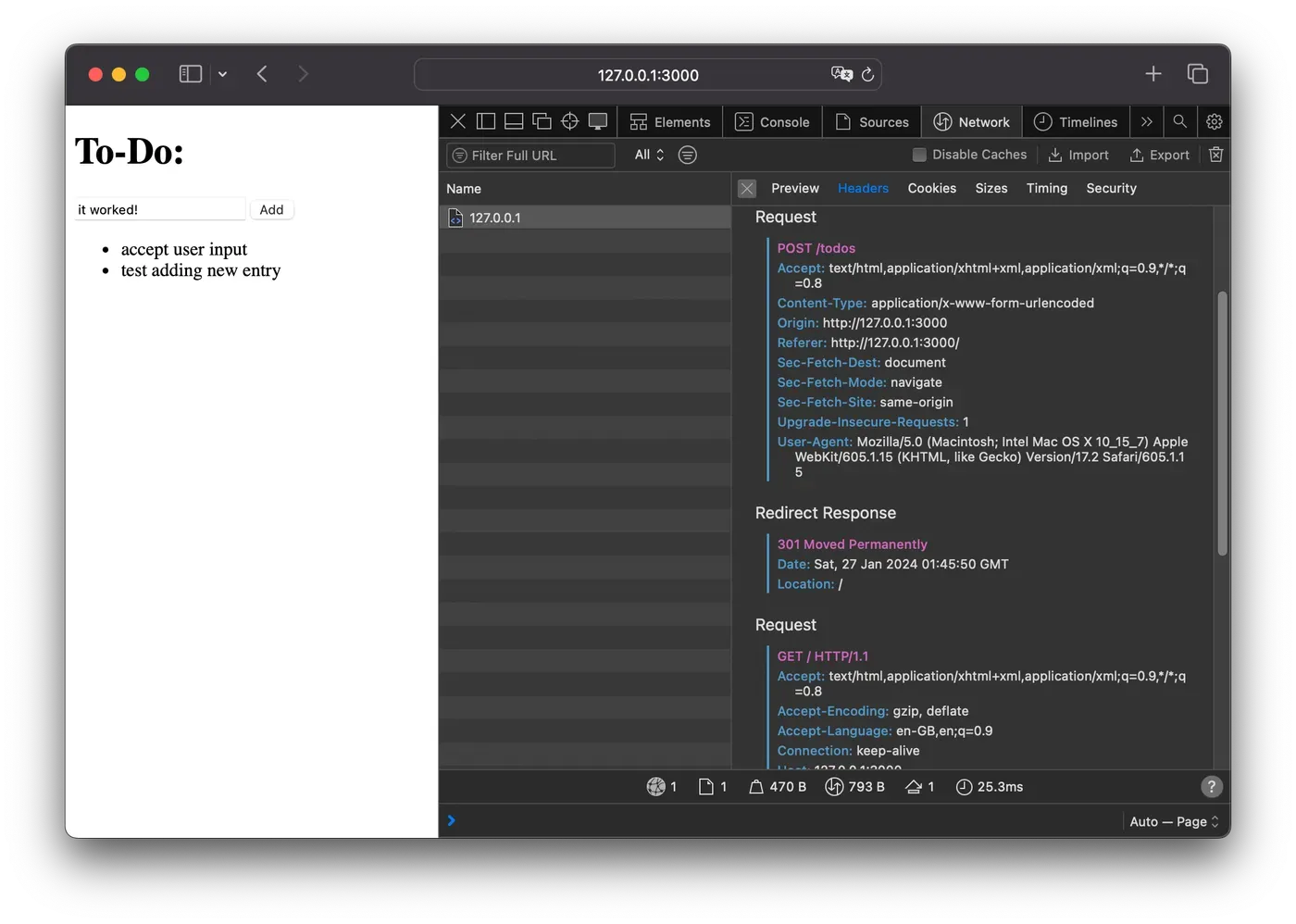
Task: Open the Preview detail tab
Action: click(795, 188)
